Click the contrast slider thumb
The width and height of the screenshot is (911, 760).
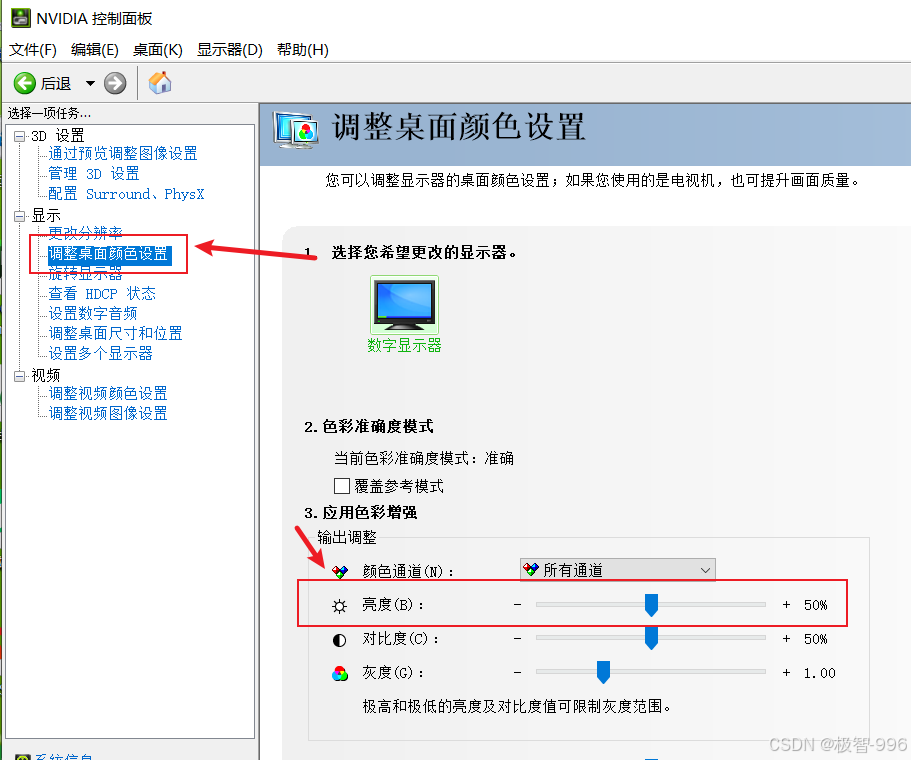[651, 639]
